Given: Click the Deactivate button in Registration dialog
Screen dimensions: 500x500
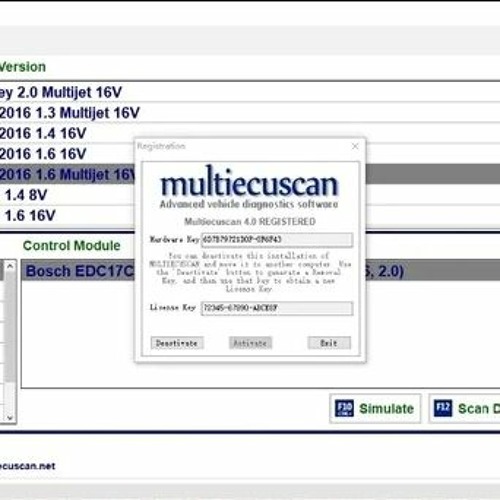Looking at the screenshot, I should pos(177,343).
